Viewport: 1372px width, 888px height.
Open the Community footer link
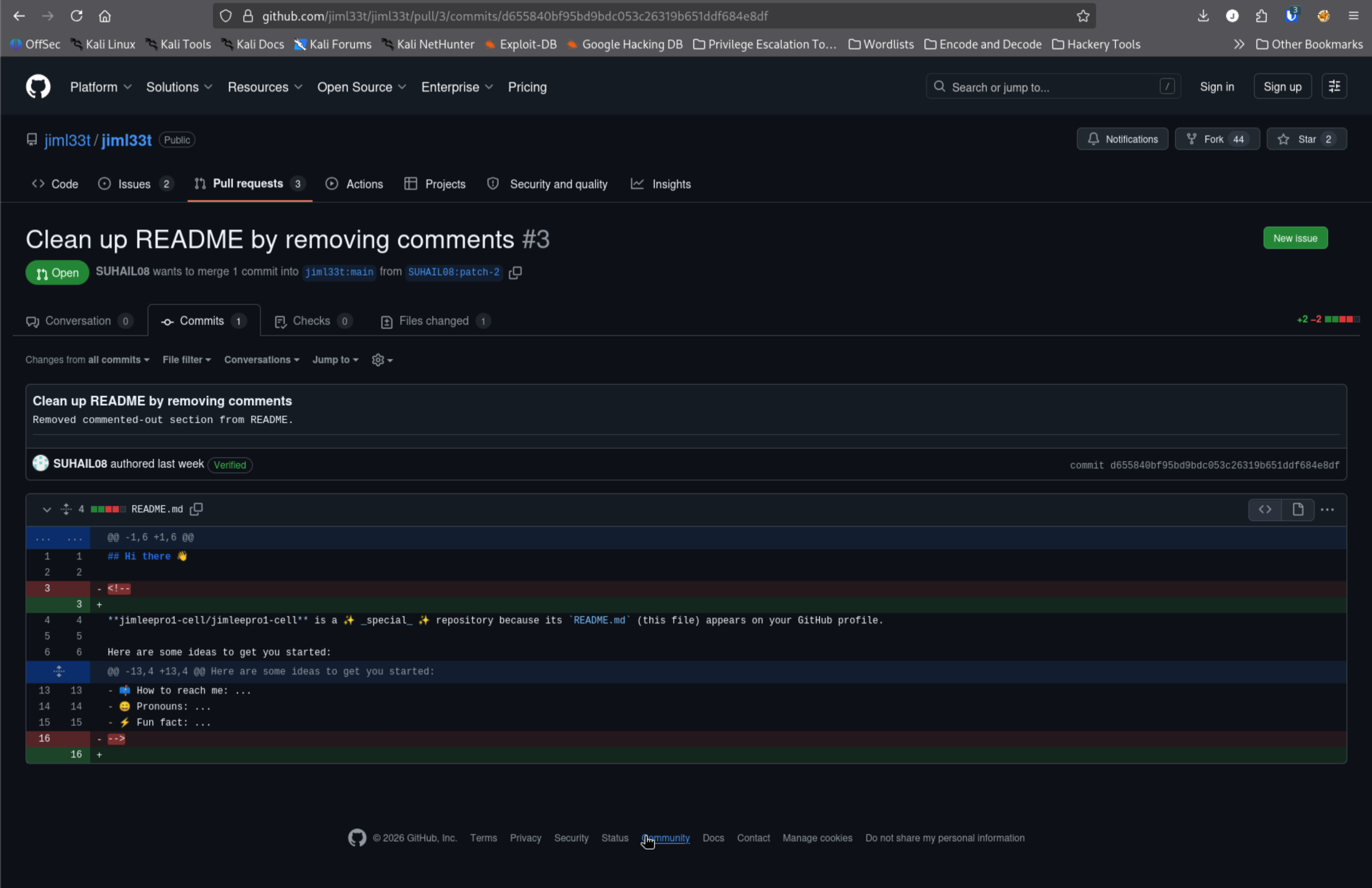666,838
